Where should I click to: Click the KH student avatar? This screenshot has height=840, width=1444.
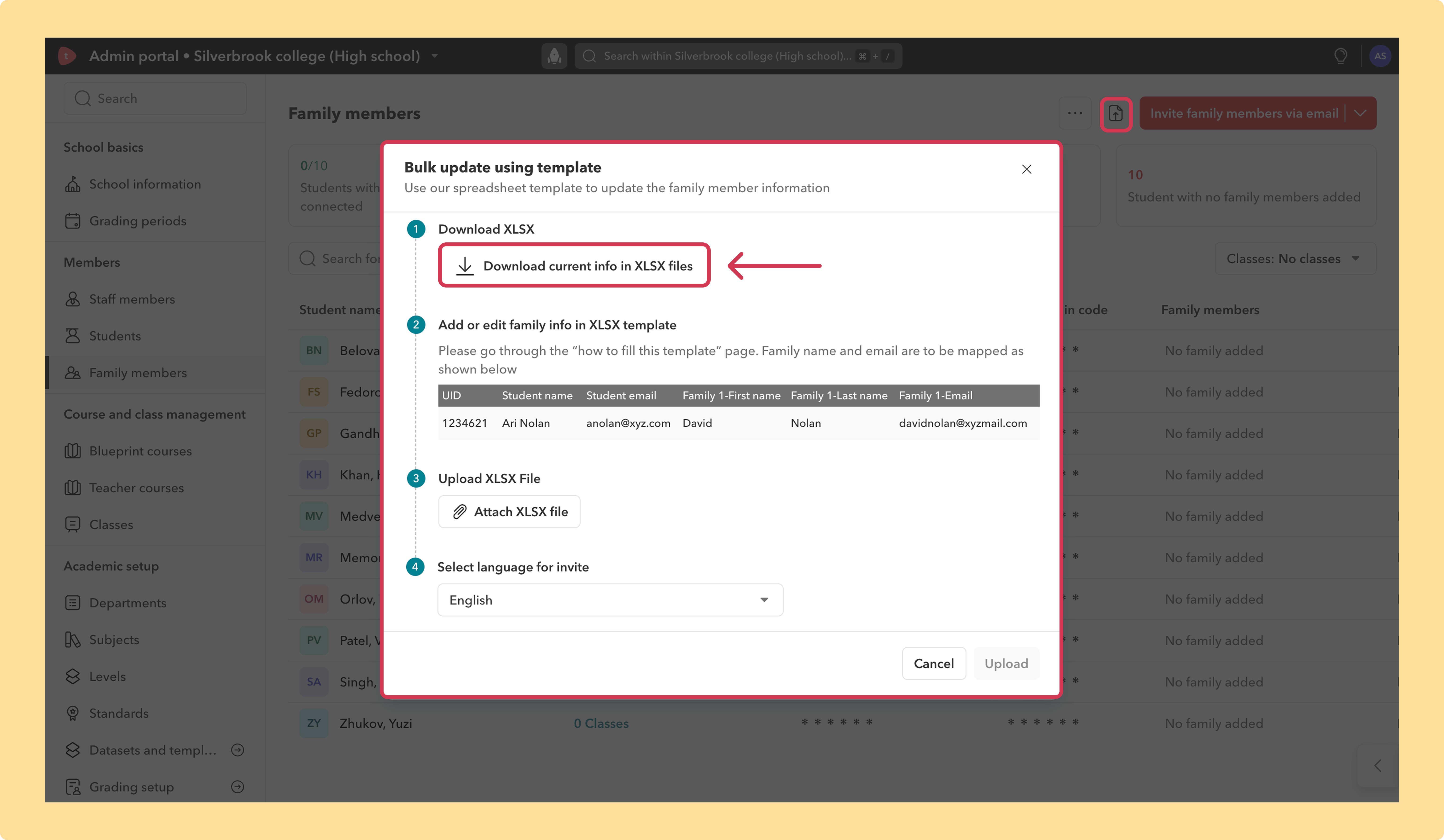tap(314, 475)
